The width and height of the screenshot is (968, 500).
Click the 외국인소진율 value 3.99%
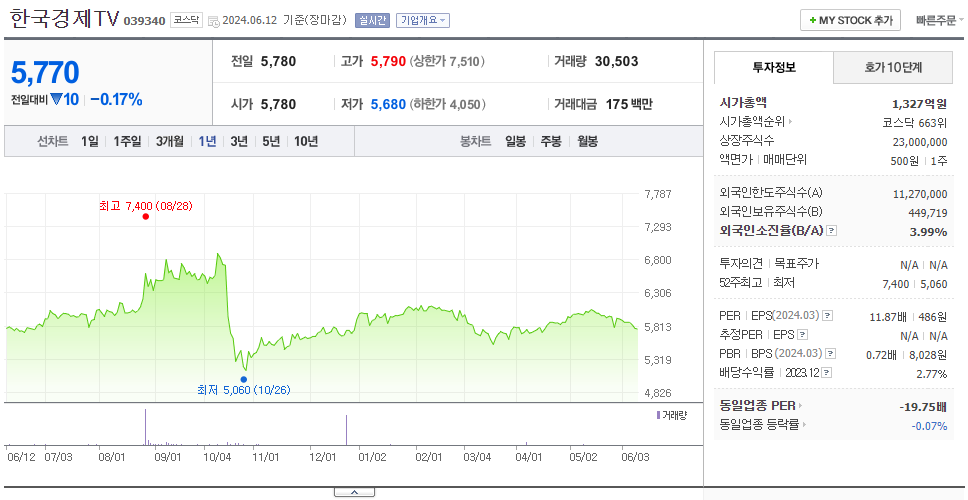(930, 232)
